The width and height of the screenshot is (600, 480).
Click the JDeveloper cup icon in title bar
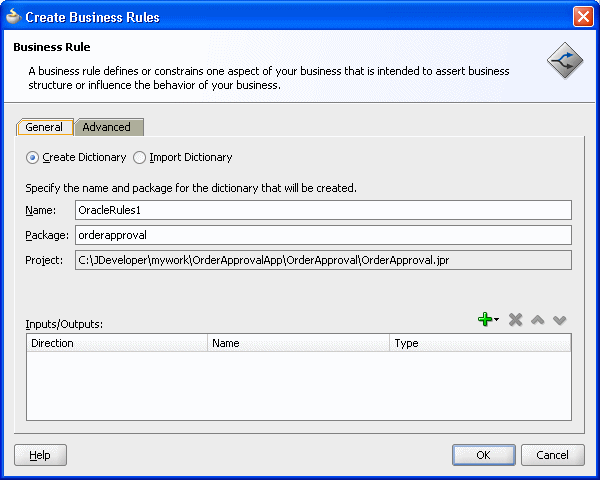click(13, 16)
